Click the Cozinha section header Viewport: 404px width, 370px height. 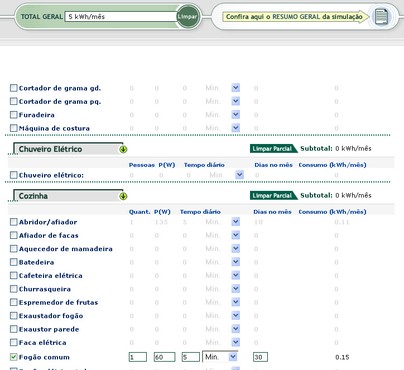[68, 196]
